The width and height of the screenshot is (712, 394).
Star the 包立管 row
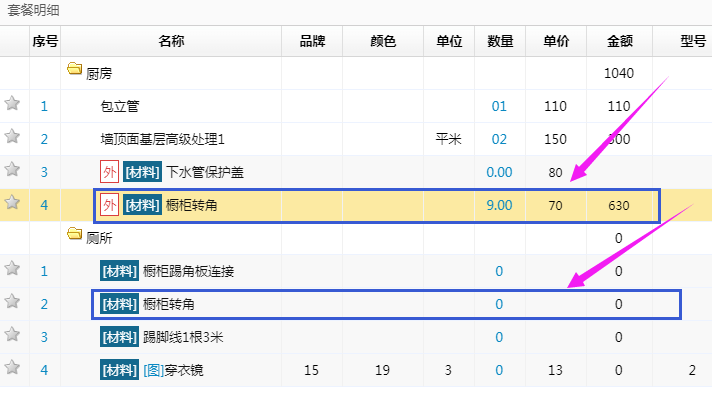[12, 104]
